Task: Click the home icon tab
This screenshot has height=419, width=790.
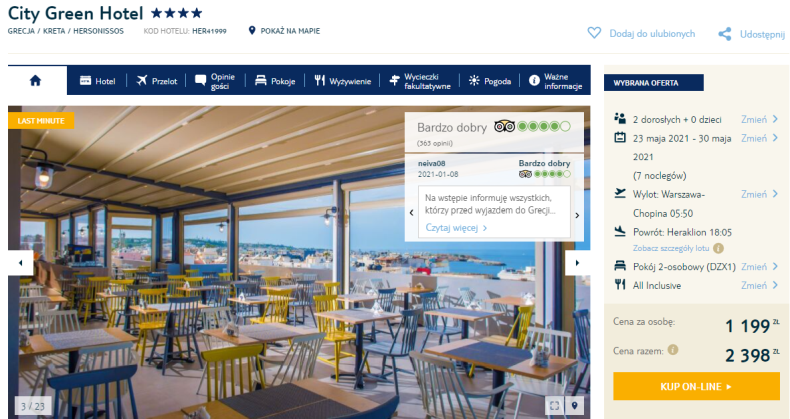Action: [x=35, y=81]
